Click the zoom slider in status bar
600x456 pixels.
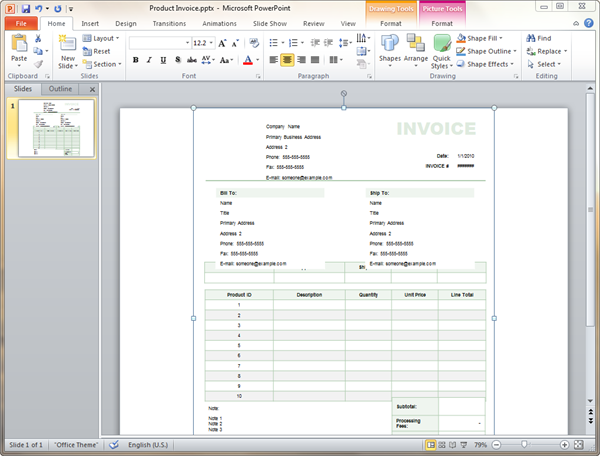coord(523,444)
